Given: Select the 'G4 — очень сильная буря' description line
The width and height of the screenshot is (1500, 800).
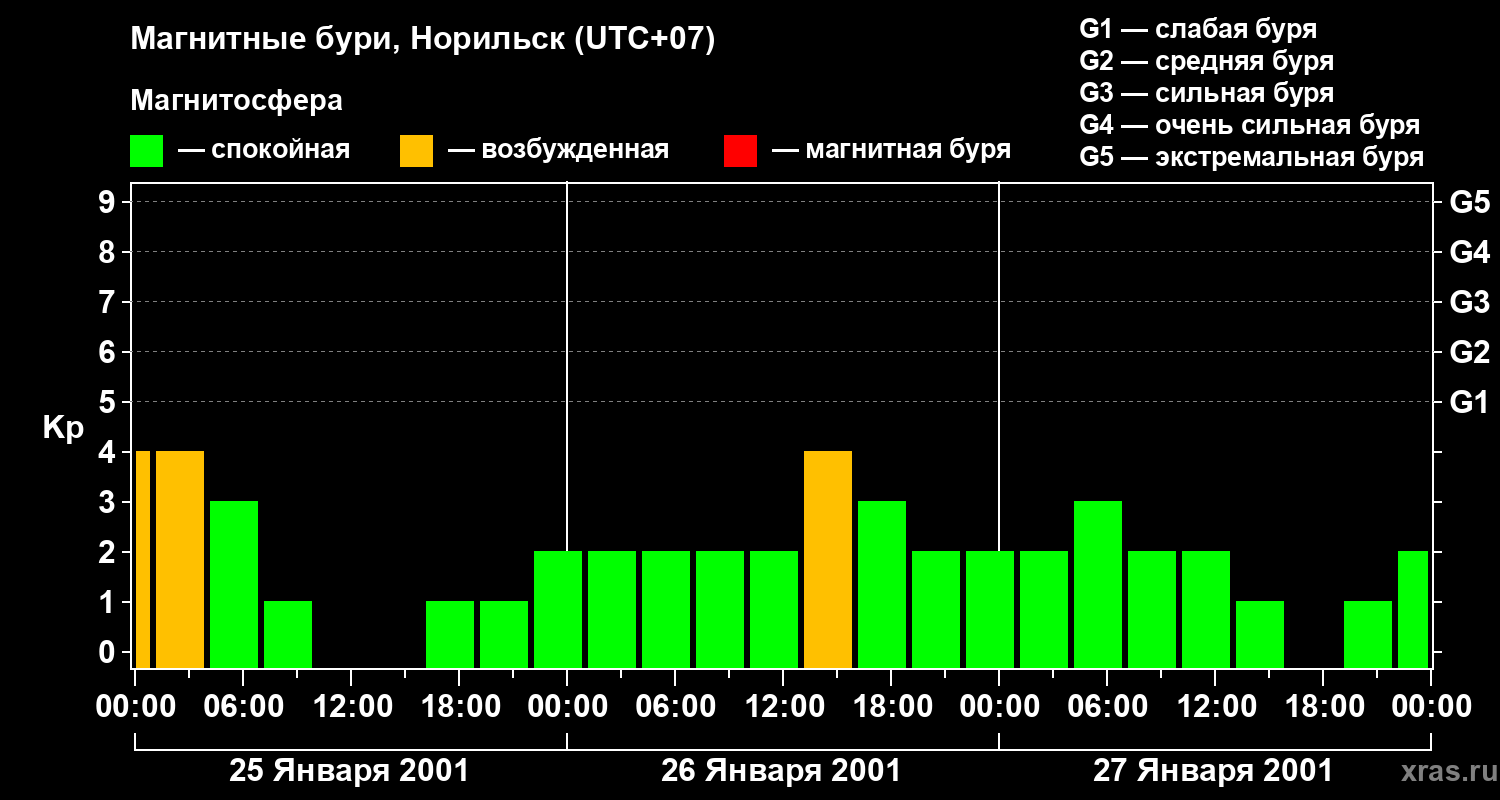Looking at the screenshot, I should [x=1249, y=125].
